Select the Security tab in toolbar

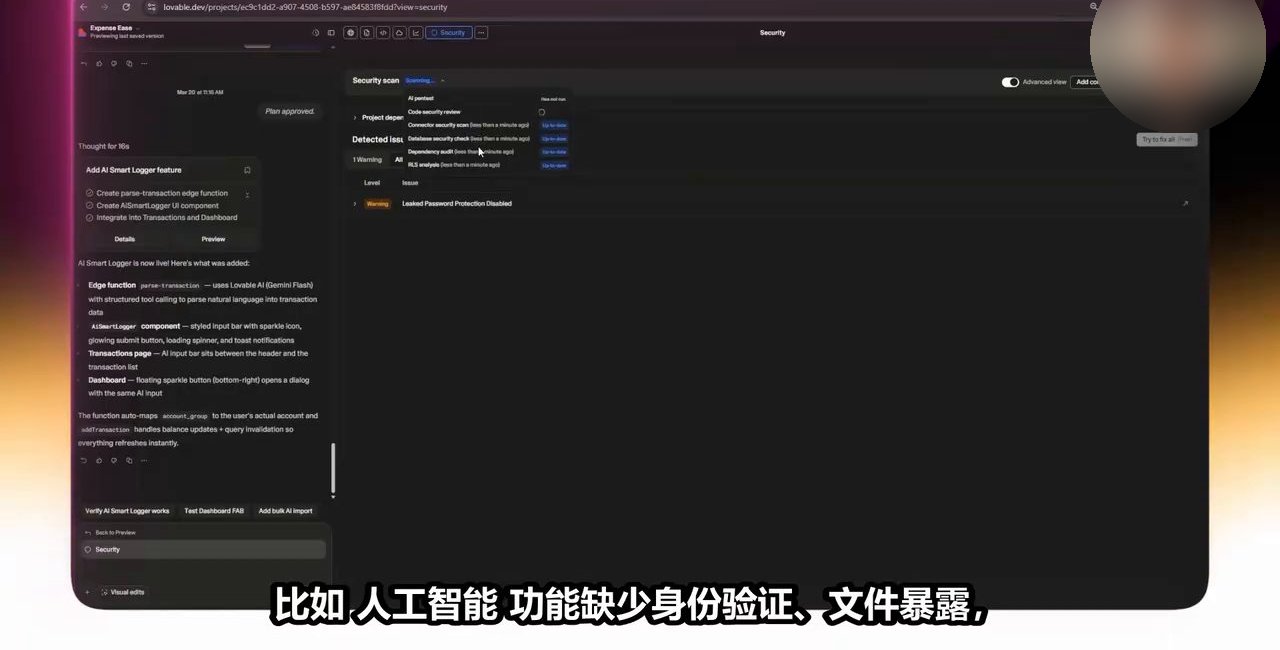click(x=448, y=33)
